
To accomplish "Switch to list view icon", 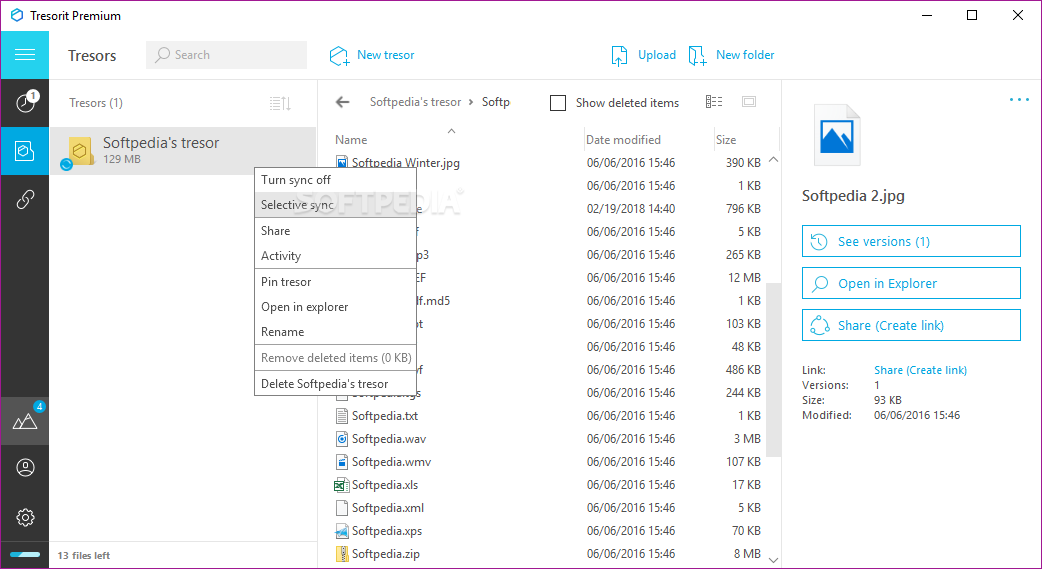I will click(x=714, y=102).
